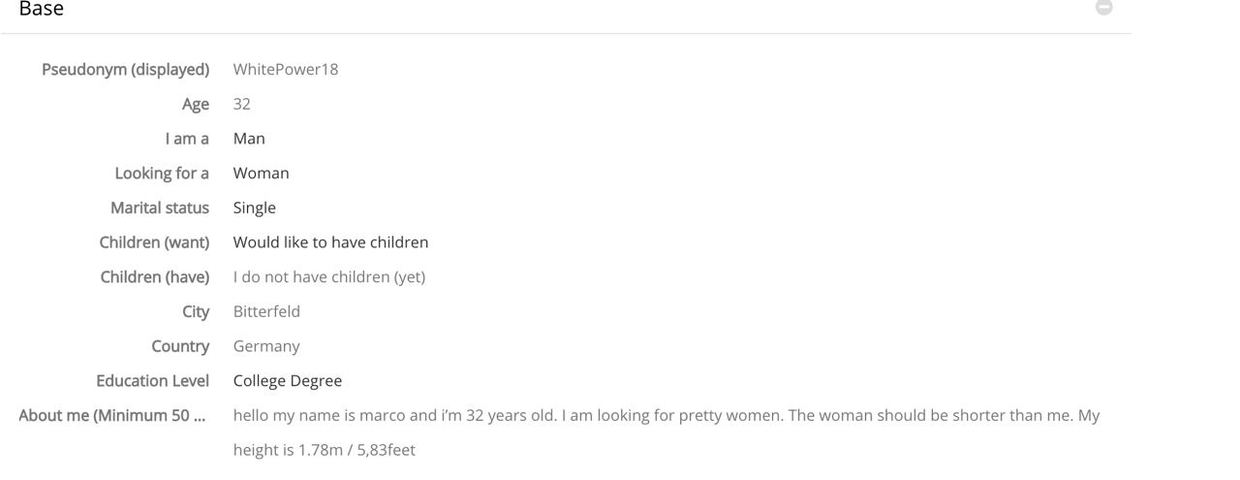Click the 'Children (want)' label
Screen dimensions: 1240x480
(x=154, y=242)
